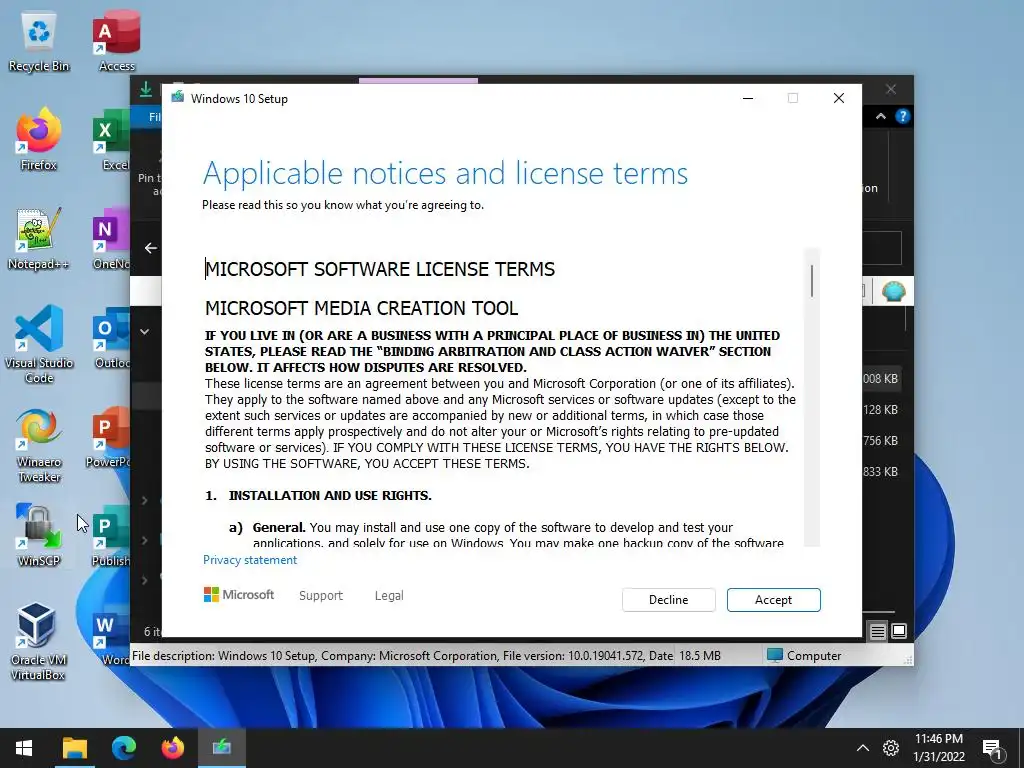The height and width of the screenshot is (768, 1024).
Task: Open the Privacy statement link
Action: coord(249,560)
